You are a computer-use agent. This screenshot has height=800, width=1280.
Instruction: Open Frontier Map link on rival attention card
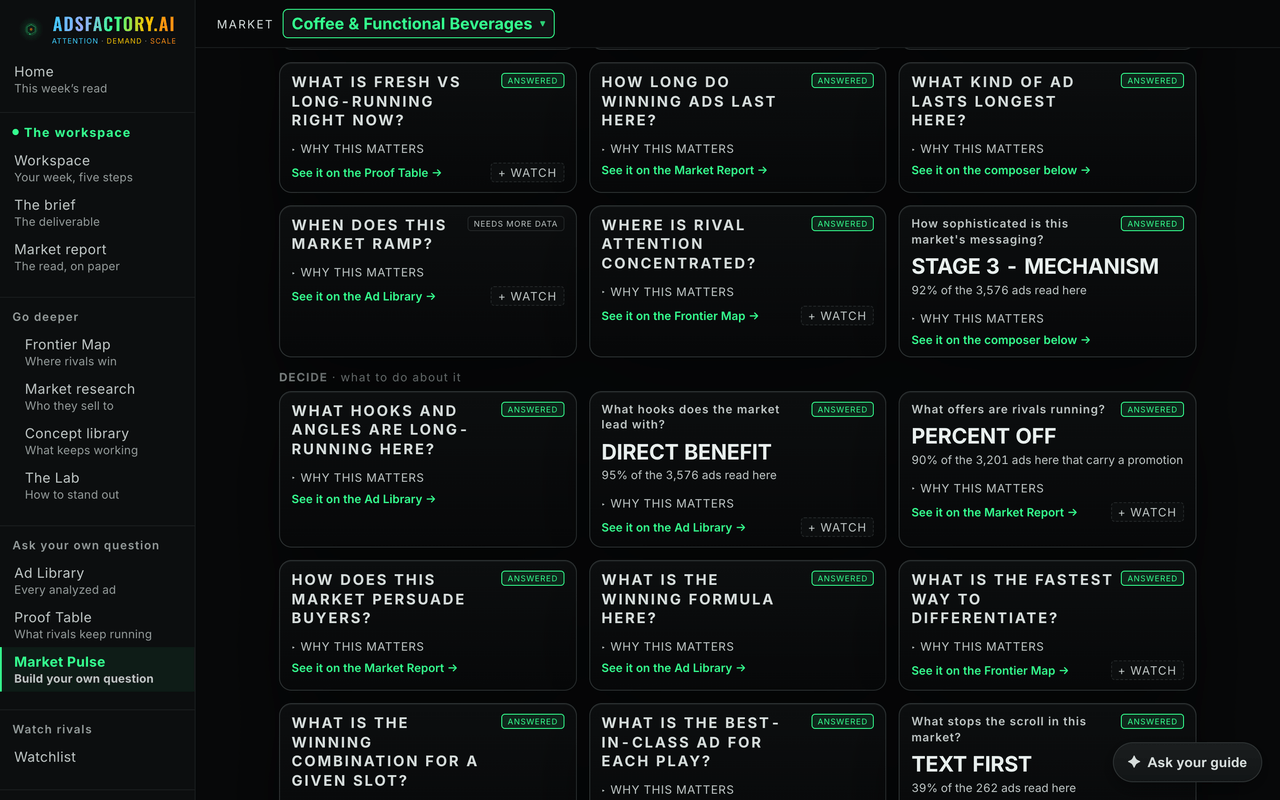(681, 316)
